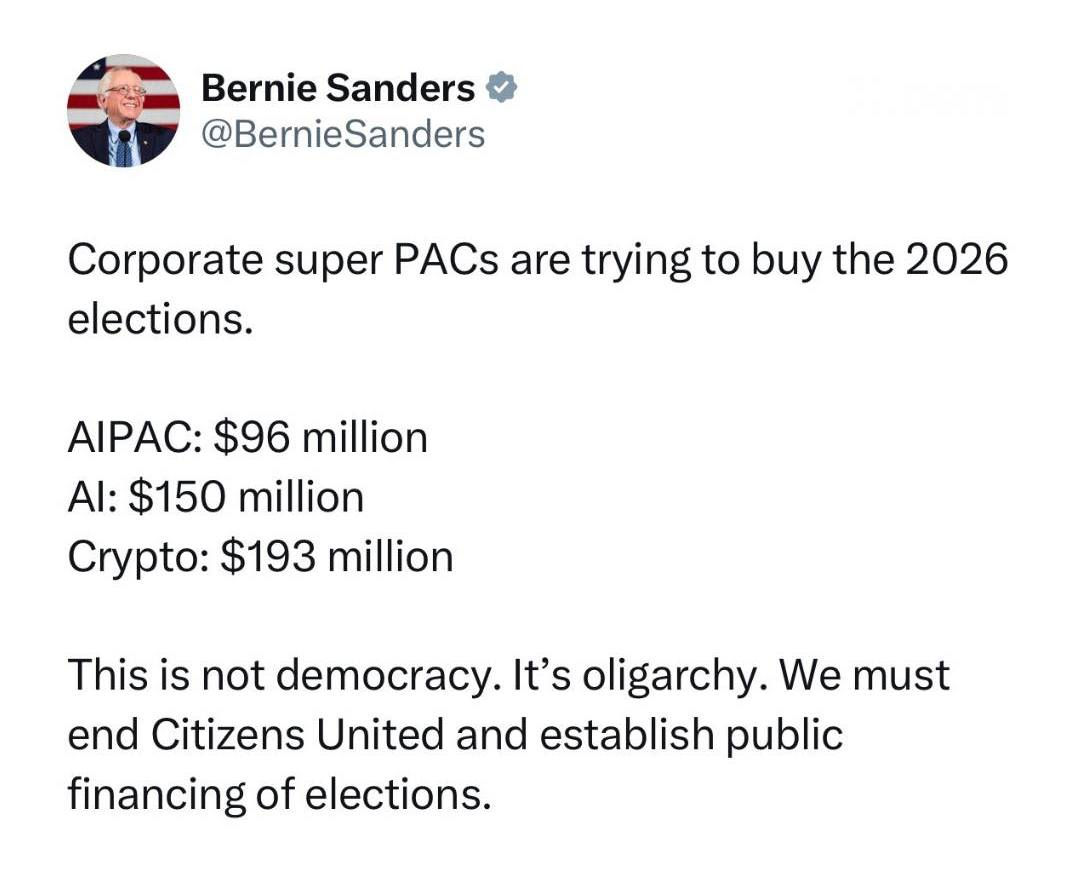Click the phrase "We must"

pos(866,676)
